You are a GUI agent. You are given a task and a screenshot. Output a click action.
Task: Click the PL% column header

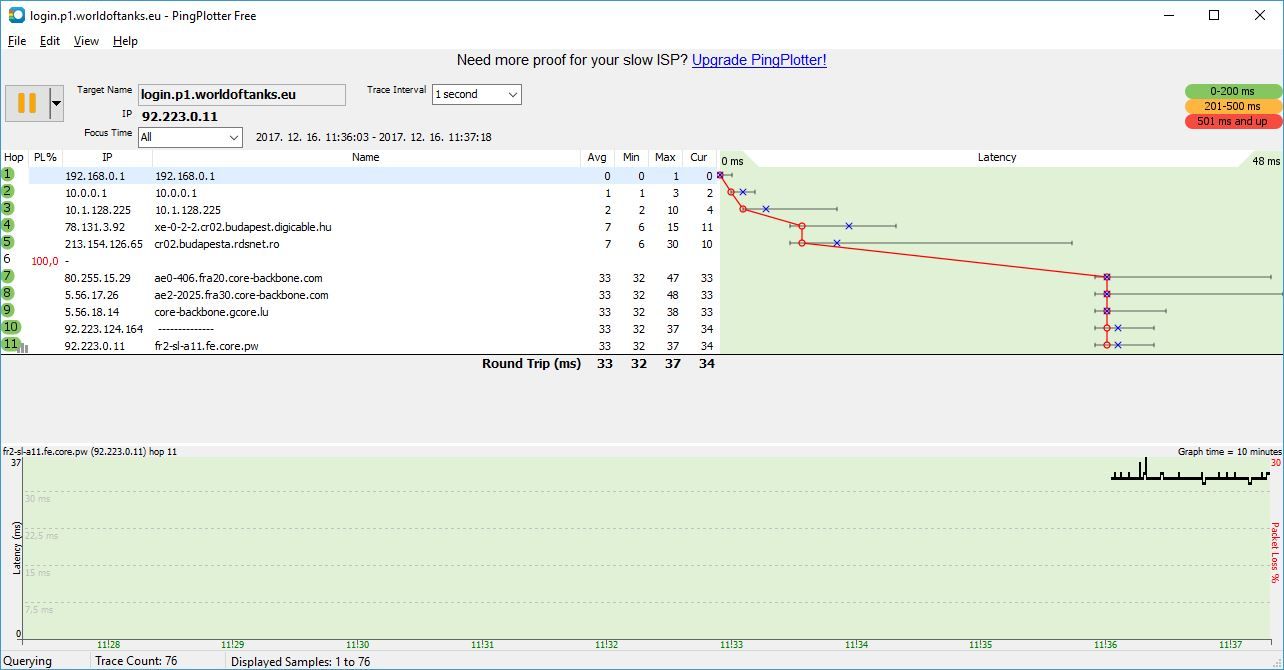pyautogui.click(x=45, y=158)
